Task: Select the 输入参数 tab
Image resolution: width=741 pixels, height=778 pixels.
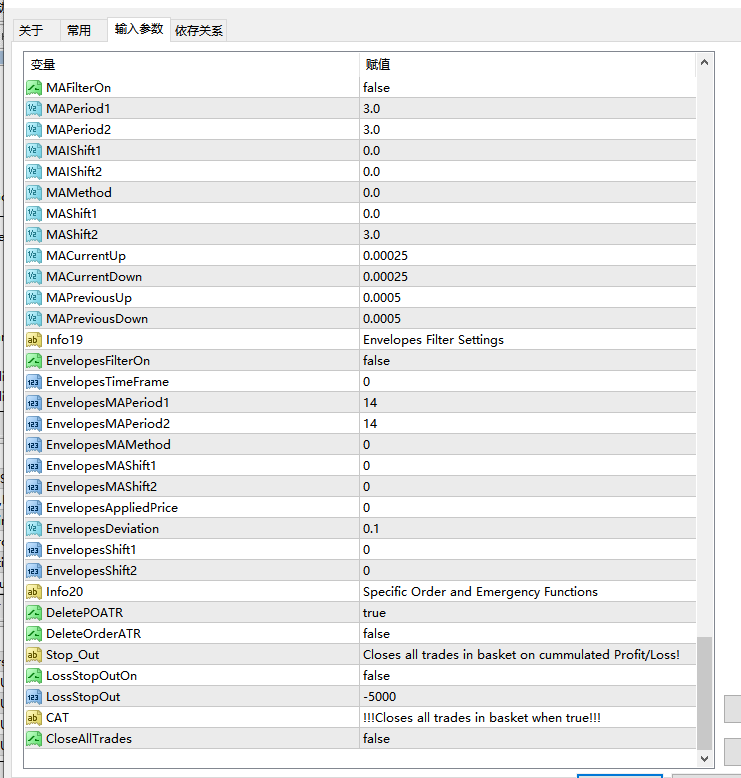Action: 139,29
